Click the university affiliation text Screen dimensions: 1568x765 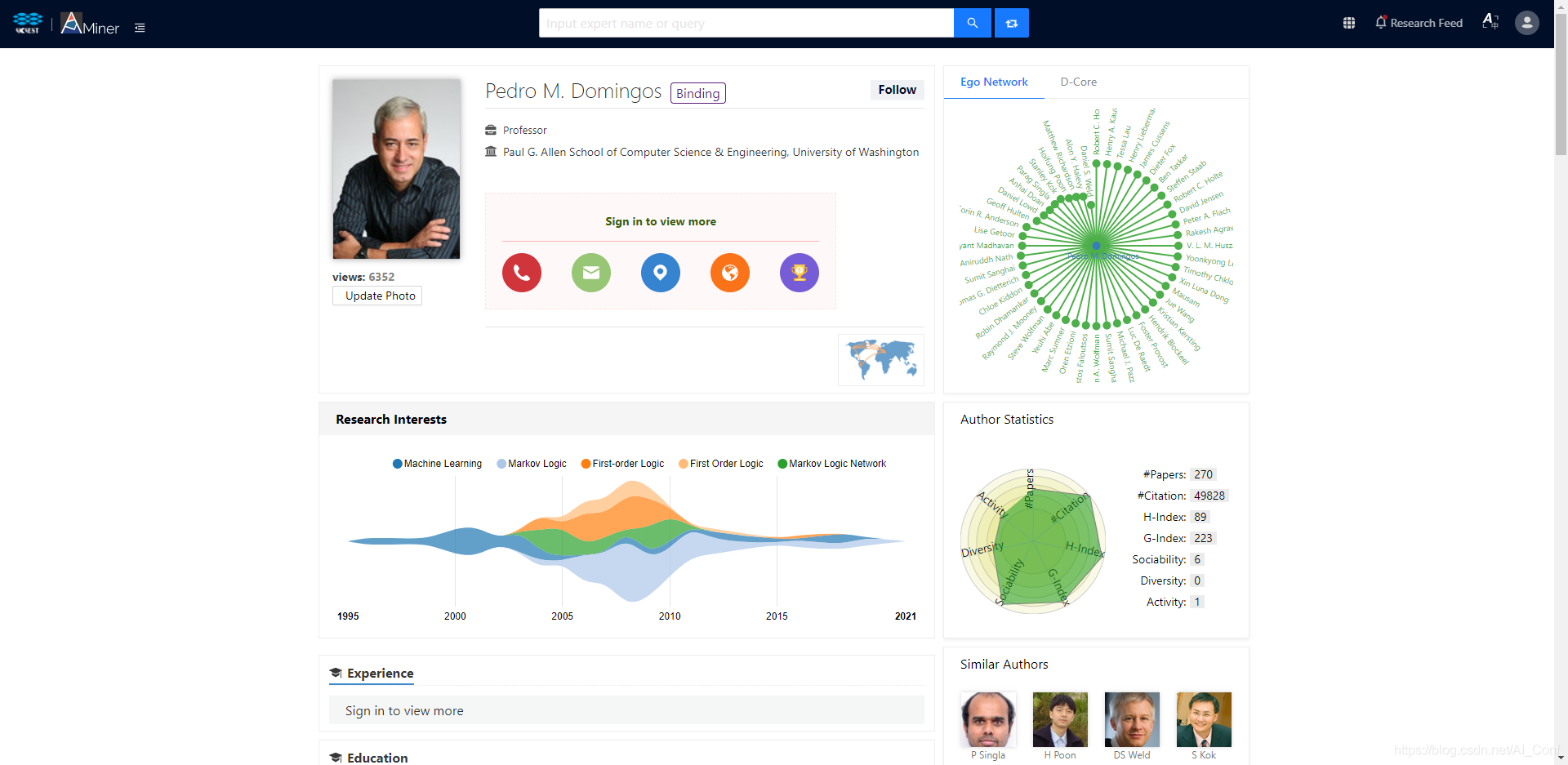pos(710,152)
